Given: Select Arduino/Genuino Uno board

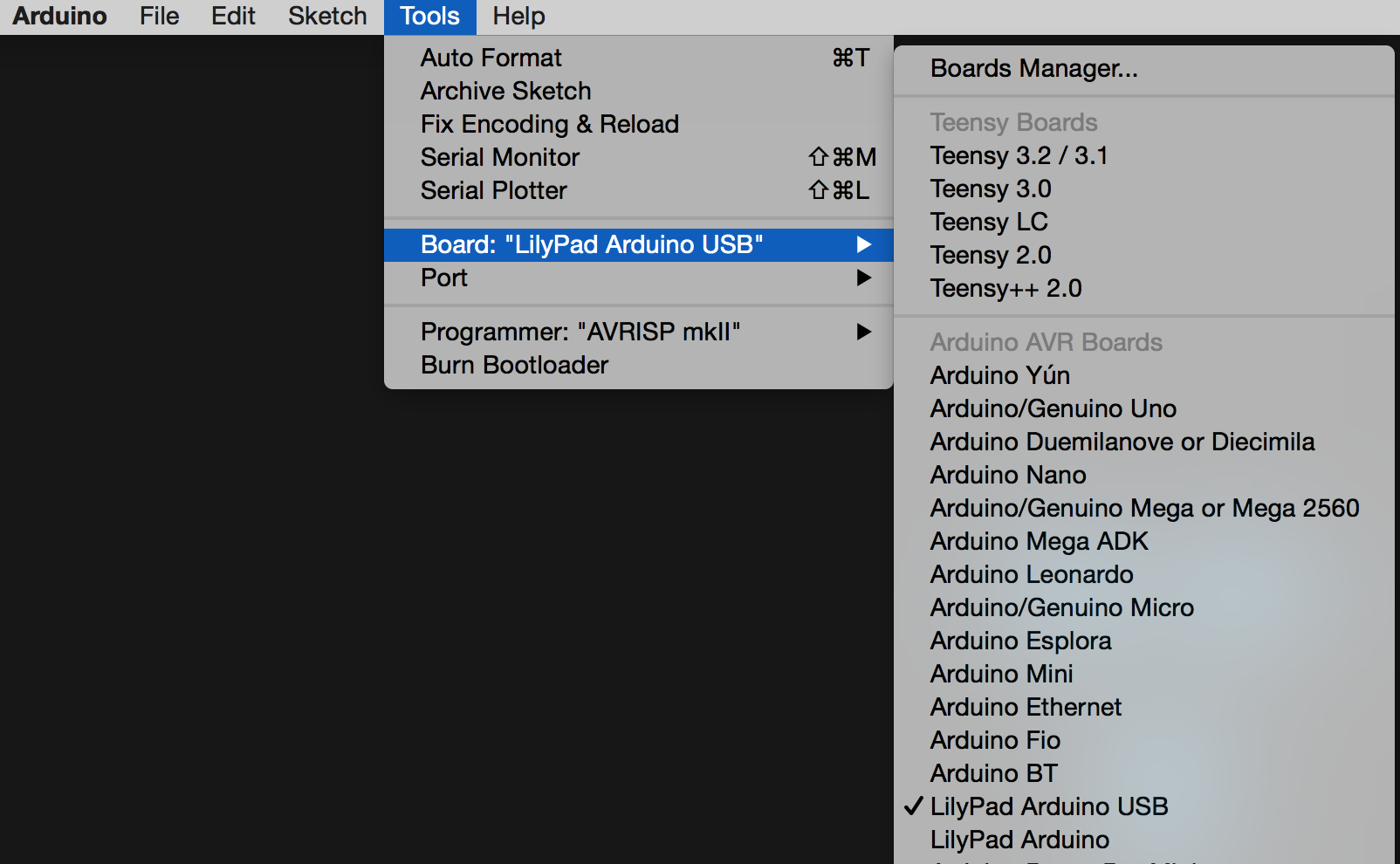Looking at the screenshot, I should (1053, 408).
